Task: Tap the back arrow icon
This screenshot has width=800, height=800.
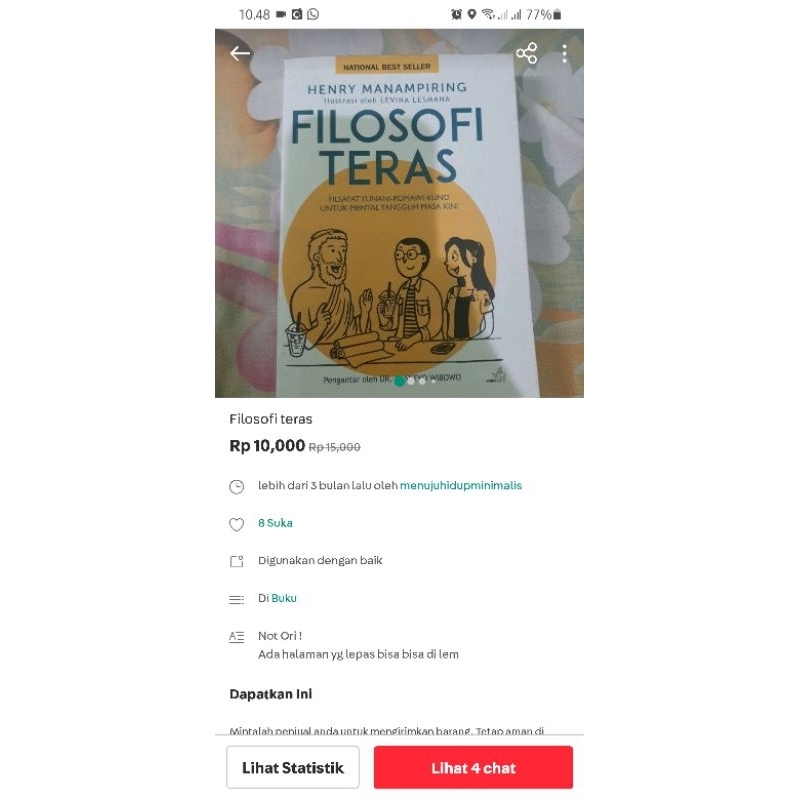Action: 239,53
